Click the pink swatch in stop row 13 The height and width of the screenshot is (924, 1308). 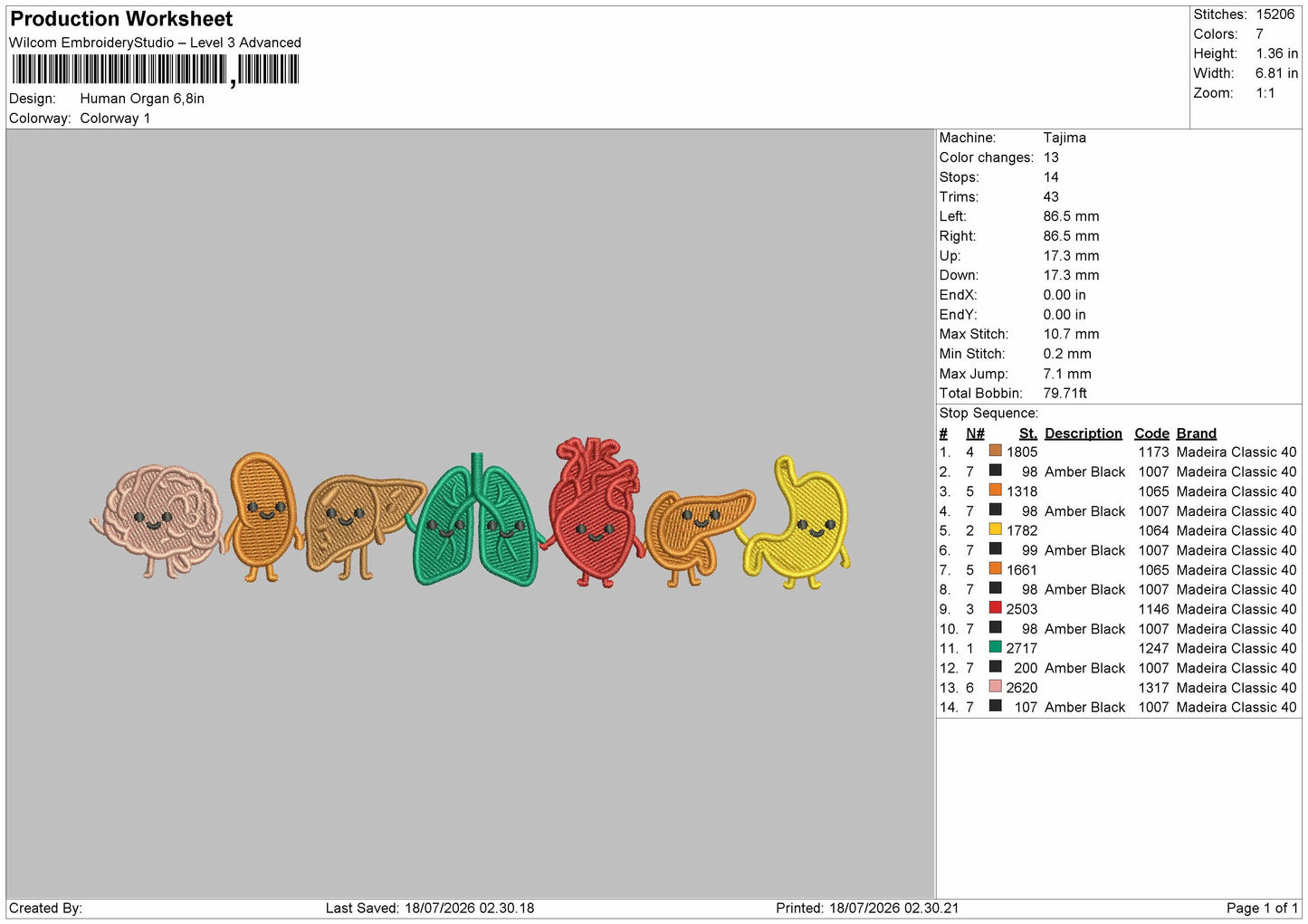point(995,687)
